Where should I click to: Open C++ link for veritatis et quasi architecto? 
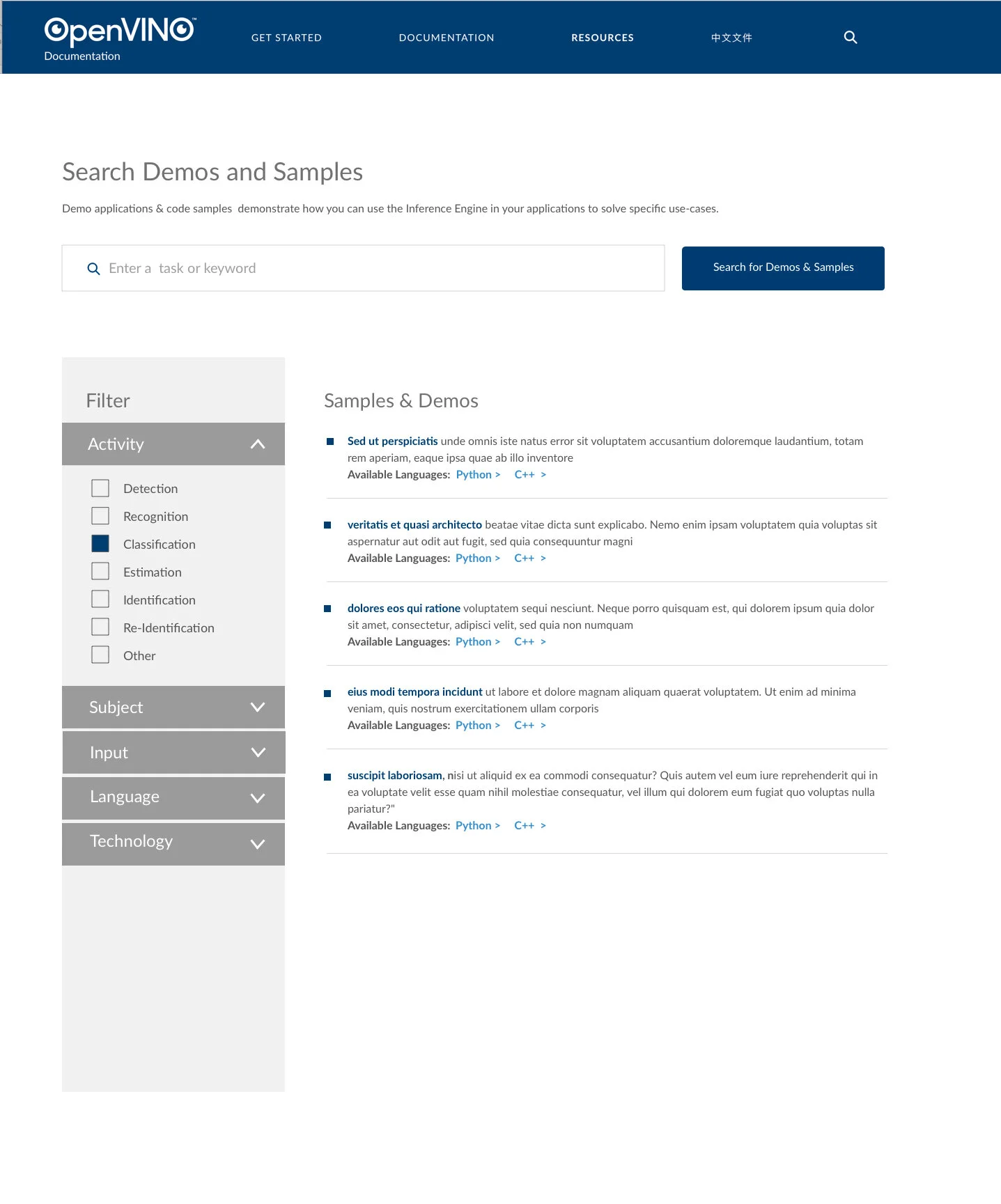click(530, 558)
